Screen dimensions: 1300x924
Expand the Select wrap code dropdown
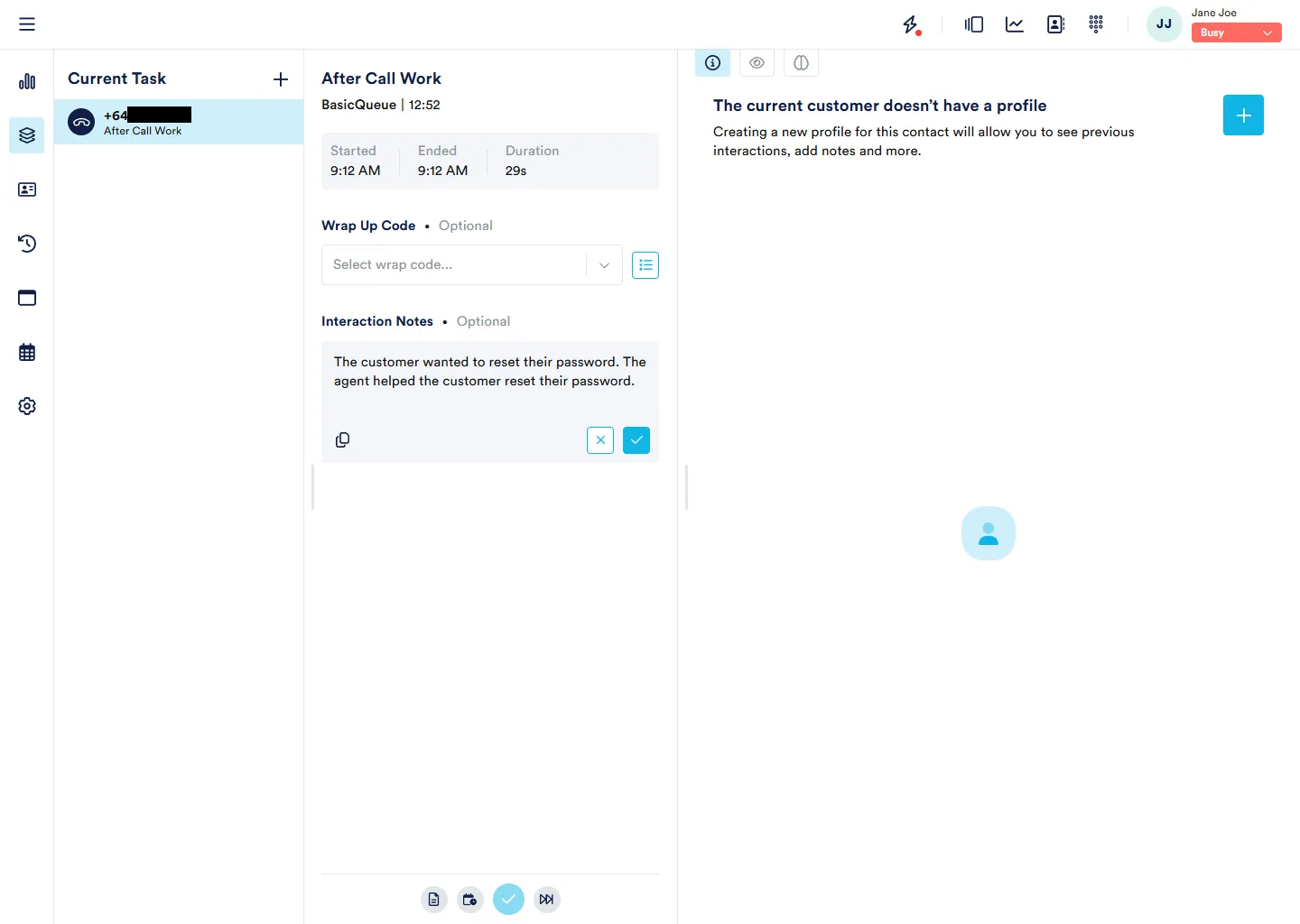click(x=604, y=264)
